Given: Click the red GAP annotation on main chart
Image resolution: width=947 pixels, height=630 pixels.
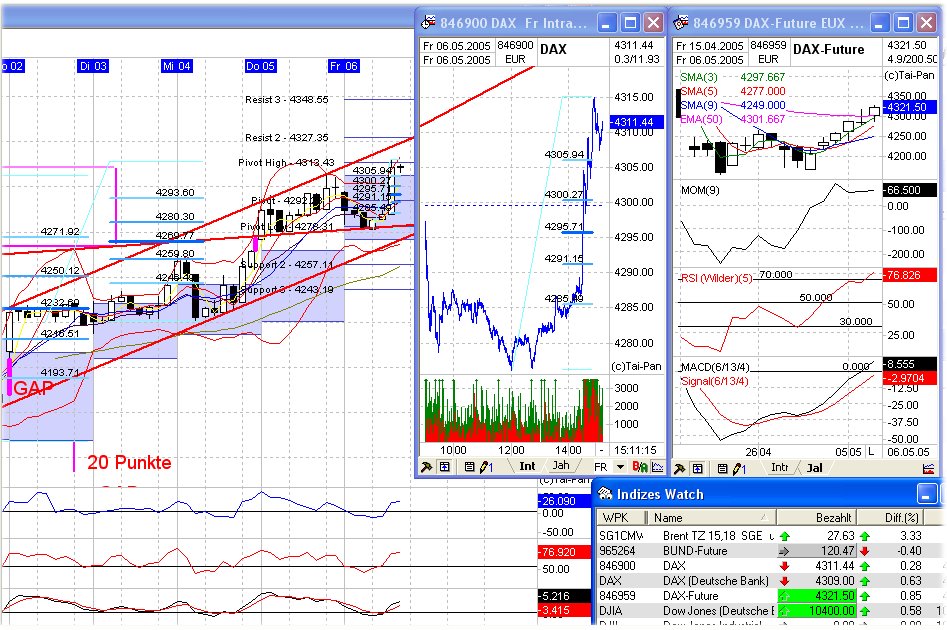Looking at the screenshot, I should (33, 388).
